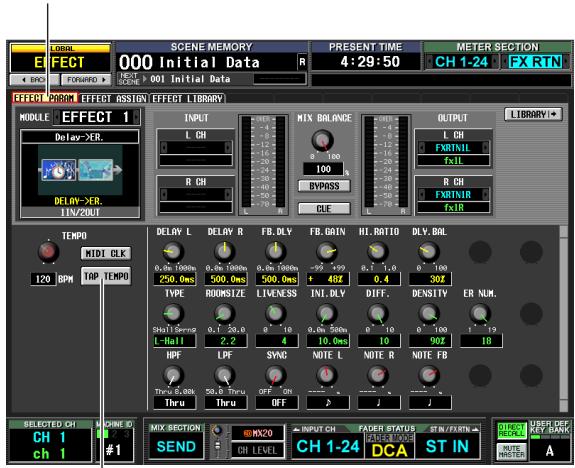575x468 pixels.
Task: Click the TYPE knob
Action: click(x=173, y=314)
